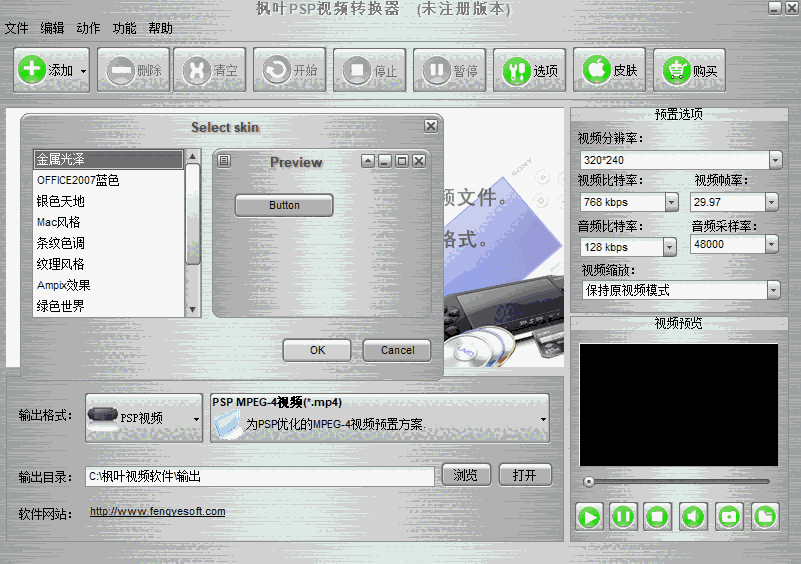Click the green stop button in video preview
Screen dimensions: 801x564
(x=657, y=517)
